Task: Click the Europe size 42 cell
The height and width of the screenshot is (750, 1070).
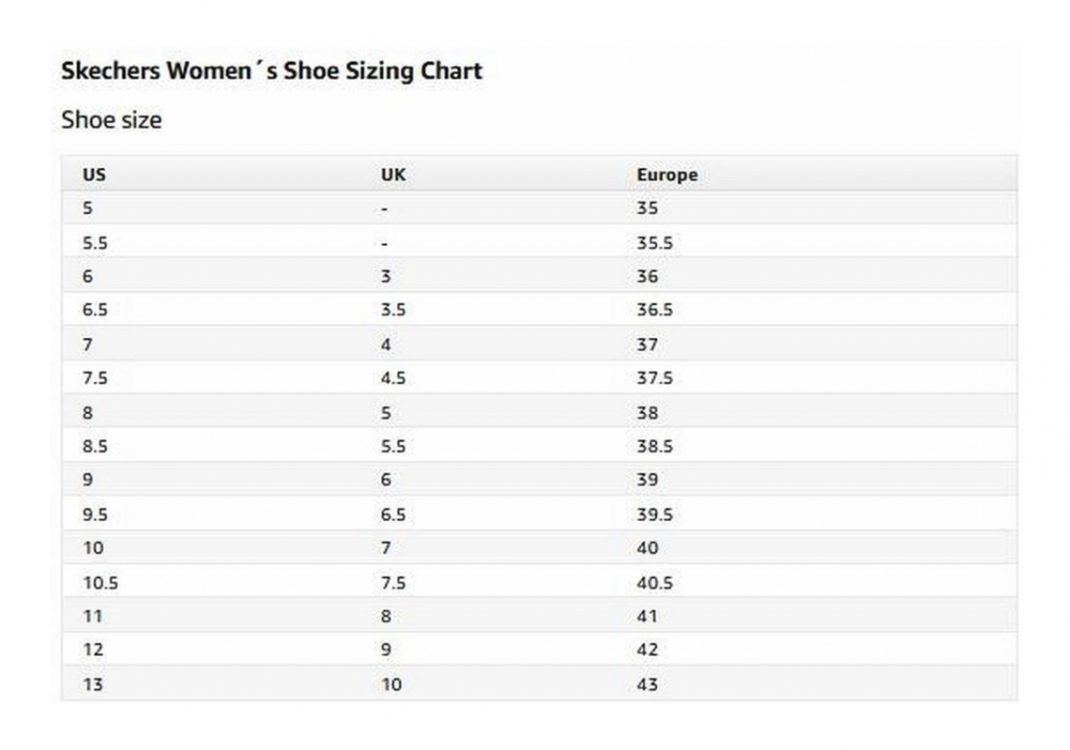Action: [647, 650]
